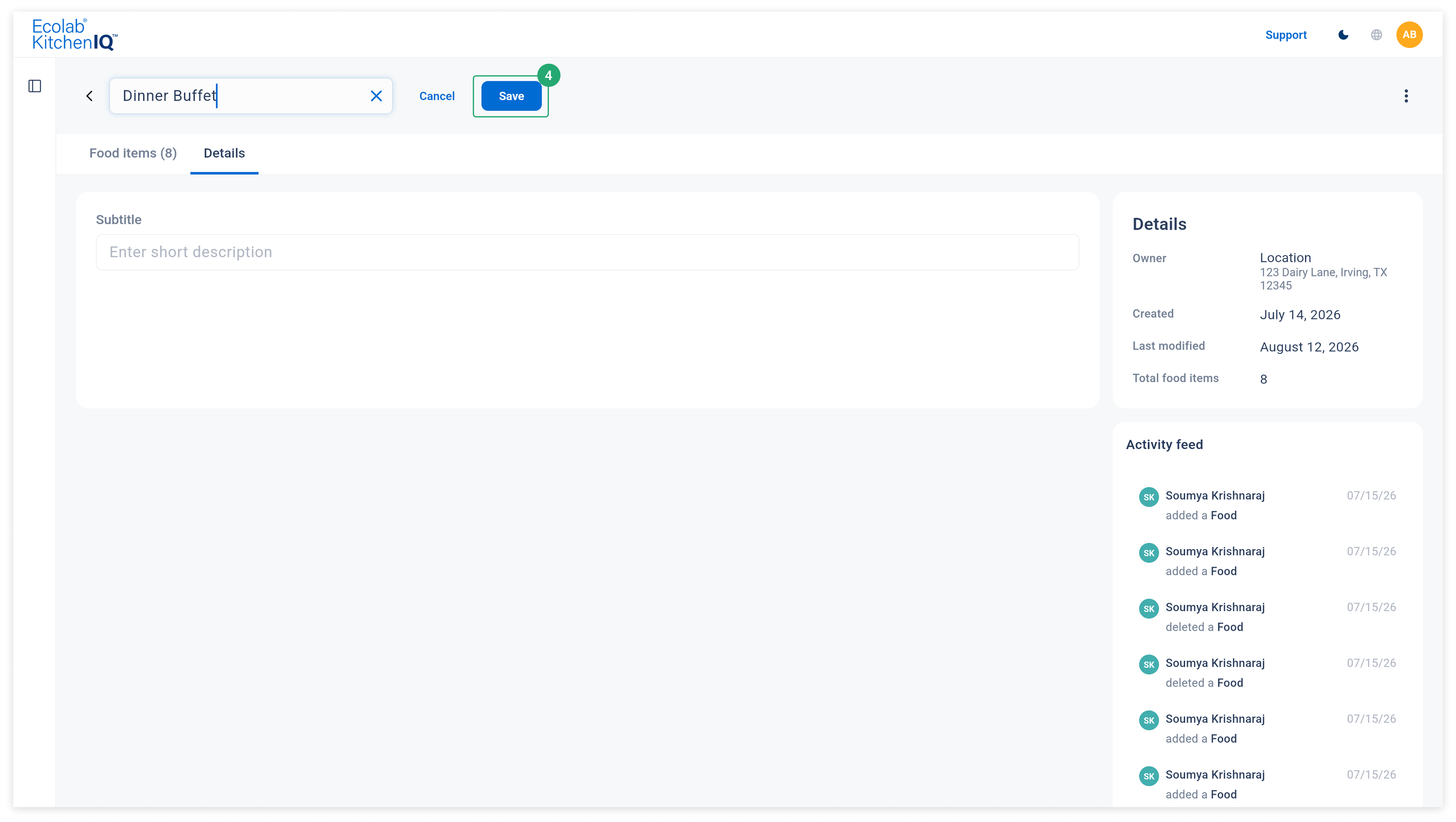Click the Created label
1456x822 pixels.
(x=1153, y=314)
